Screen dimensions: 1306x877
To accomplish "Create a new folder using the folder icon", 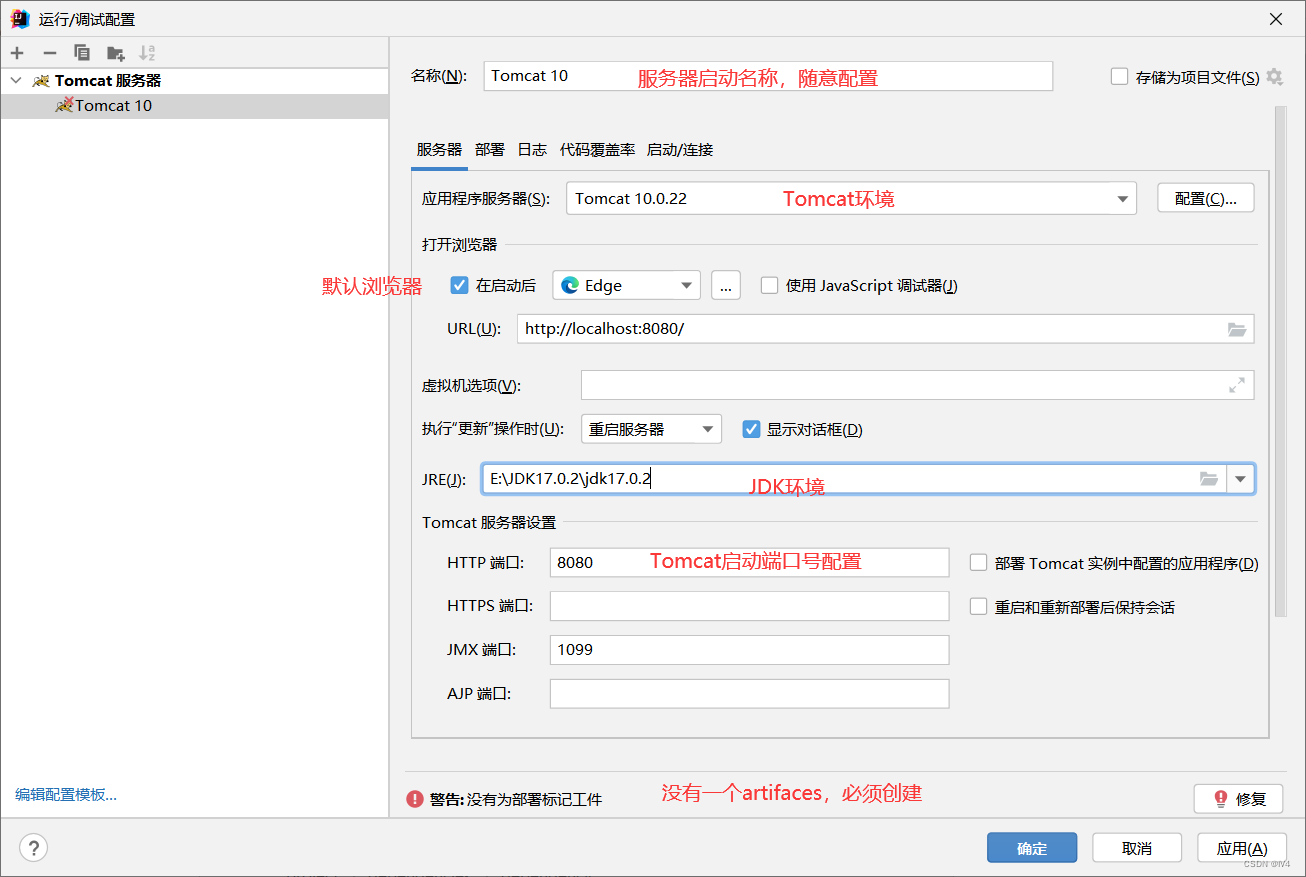I will click(x=115, y=53).
